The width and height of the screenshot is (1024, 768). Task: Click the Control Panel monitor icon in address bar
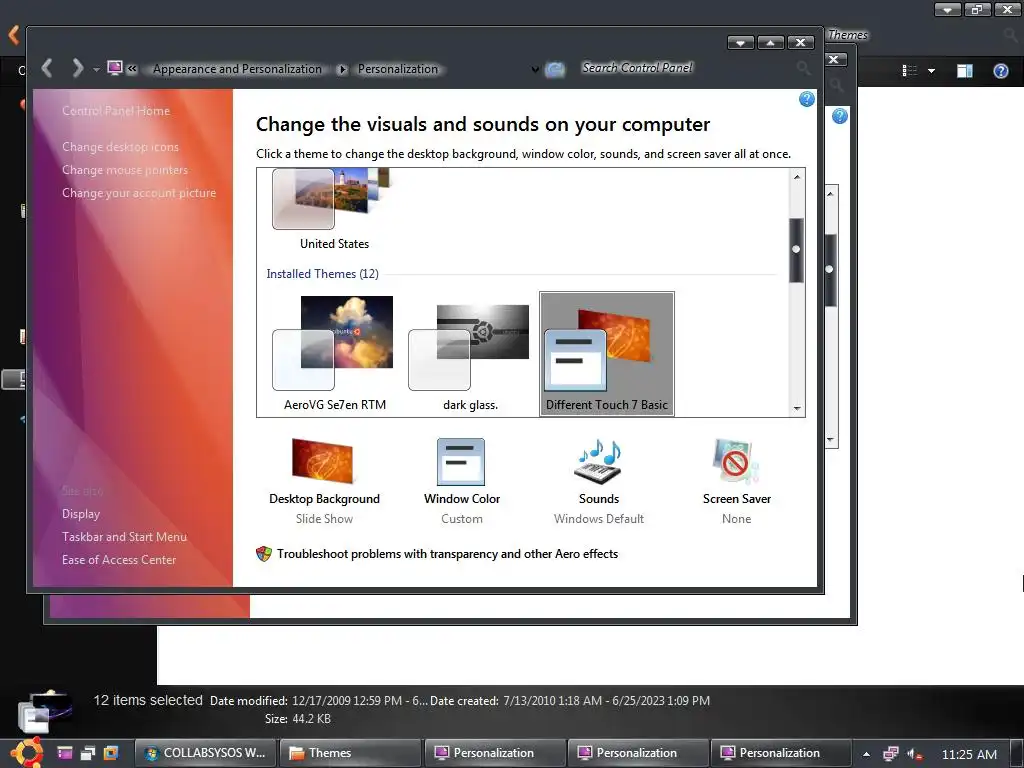coord(115,68)
